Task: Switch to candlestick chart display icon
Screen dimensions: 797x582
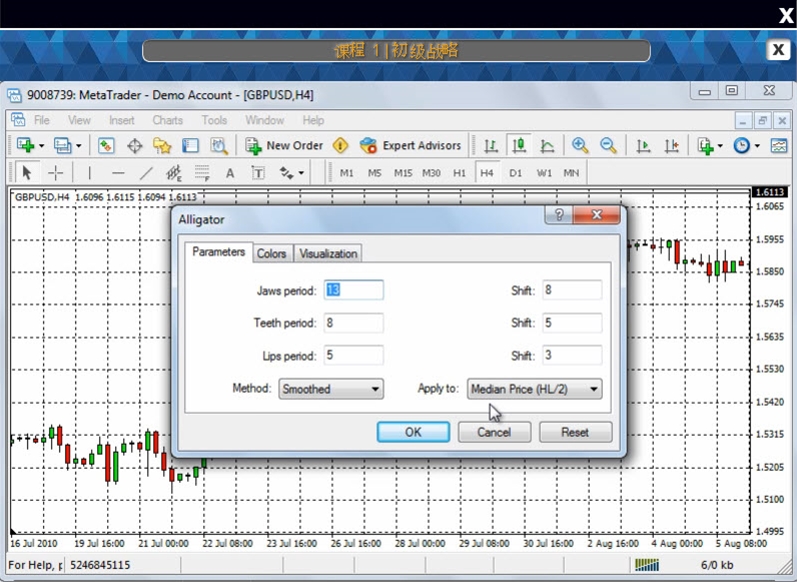Action: tap(519, 146)
